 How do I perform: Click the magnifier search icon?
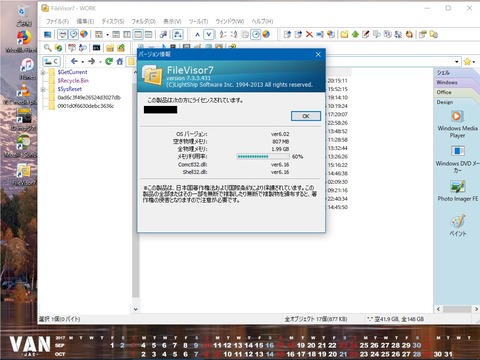(x=48, y=48)
